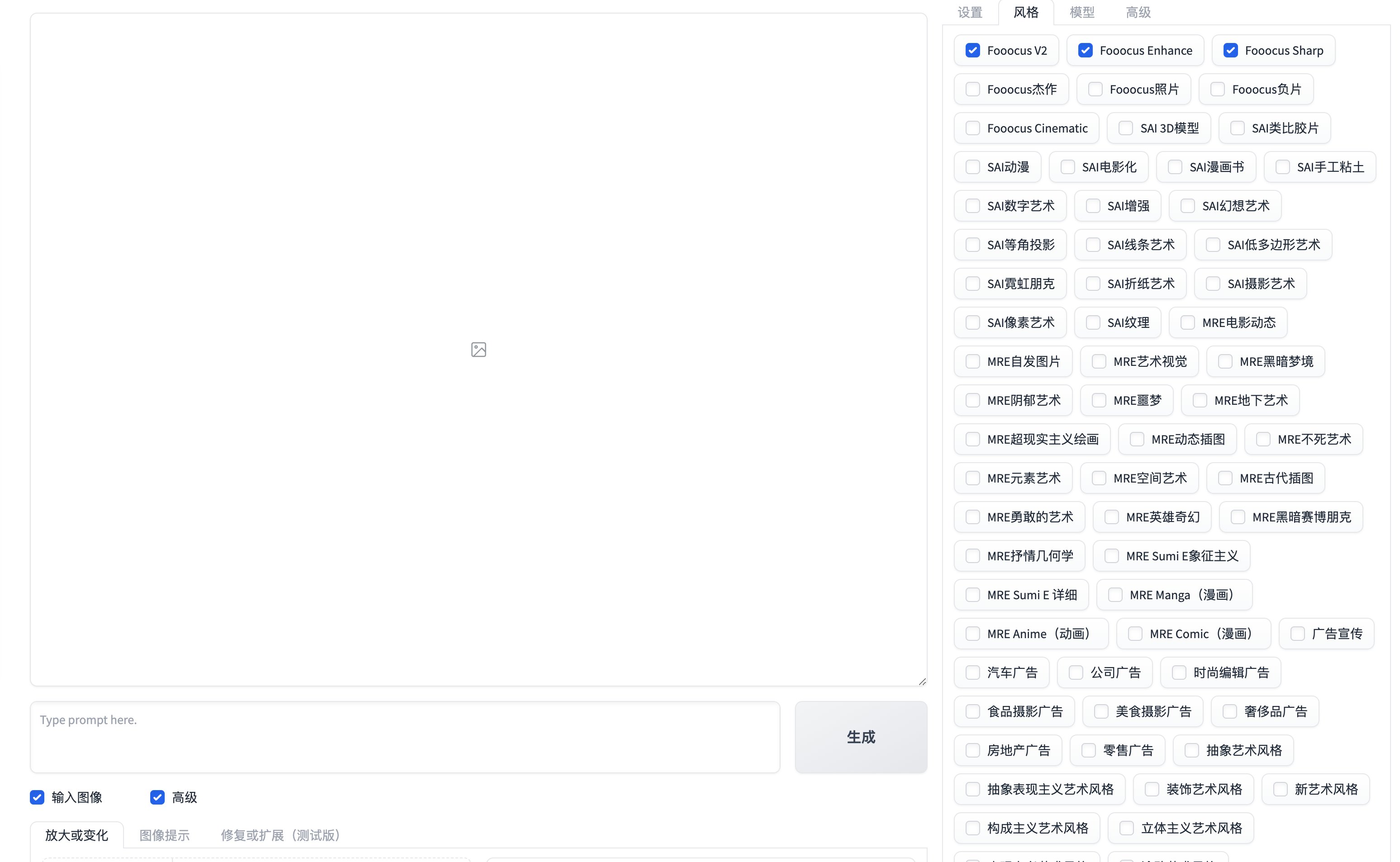This screenshot has width=1400, height=862.
Task: Switch to the 设置 tab
Action: [x=969, y=13]
